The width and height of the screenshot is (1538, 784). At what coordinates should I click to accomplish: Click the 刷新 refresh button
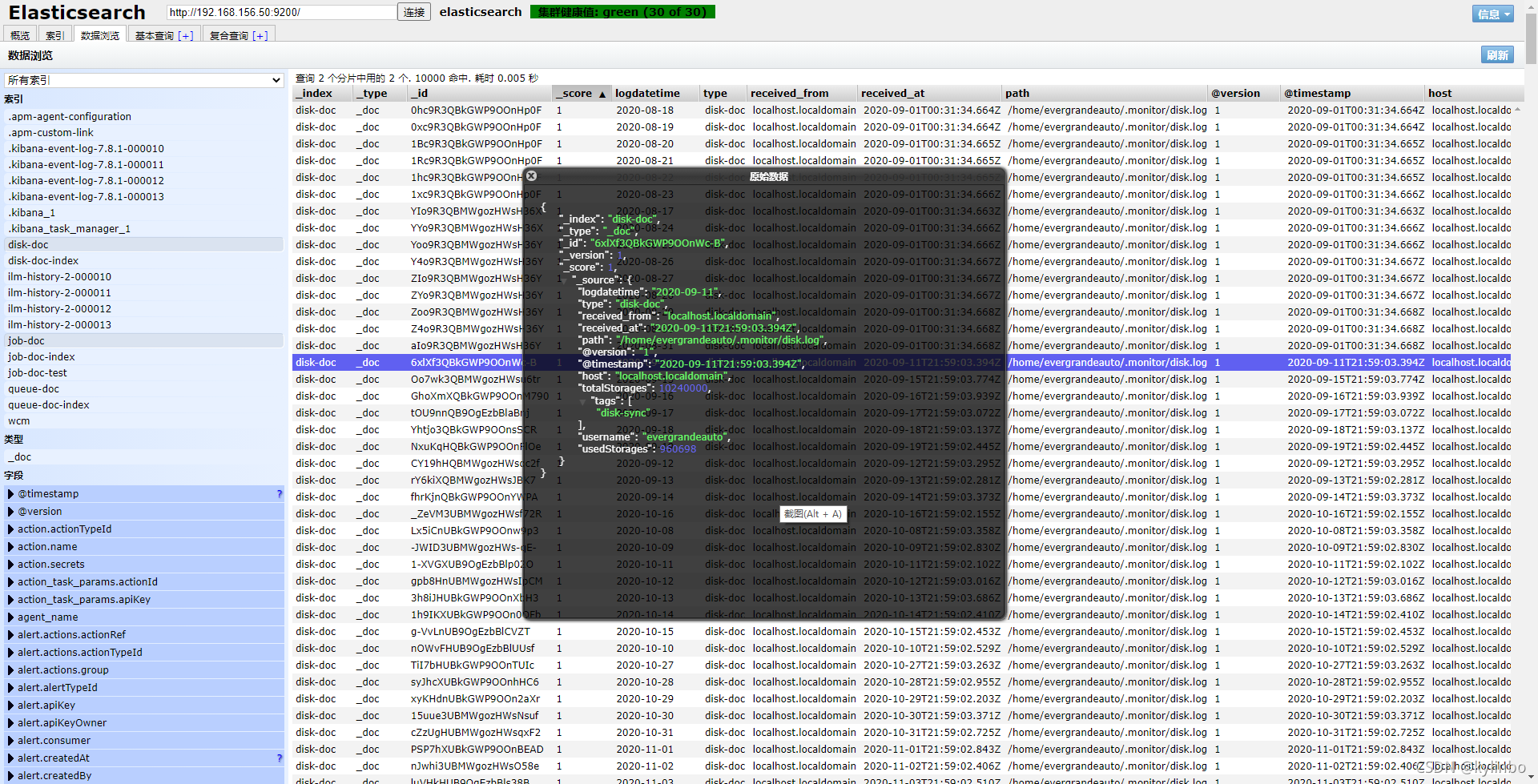(1497, 55)
